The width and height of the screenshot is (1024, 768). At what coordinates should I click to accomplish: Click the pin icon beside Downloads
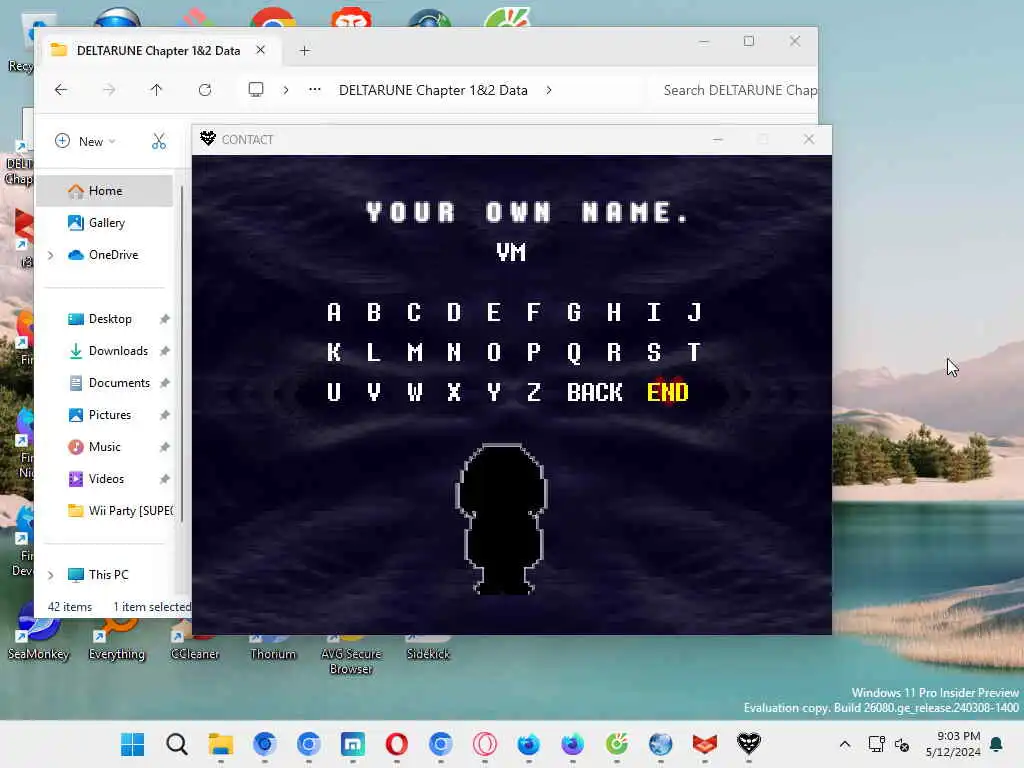[165, 351]
